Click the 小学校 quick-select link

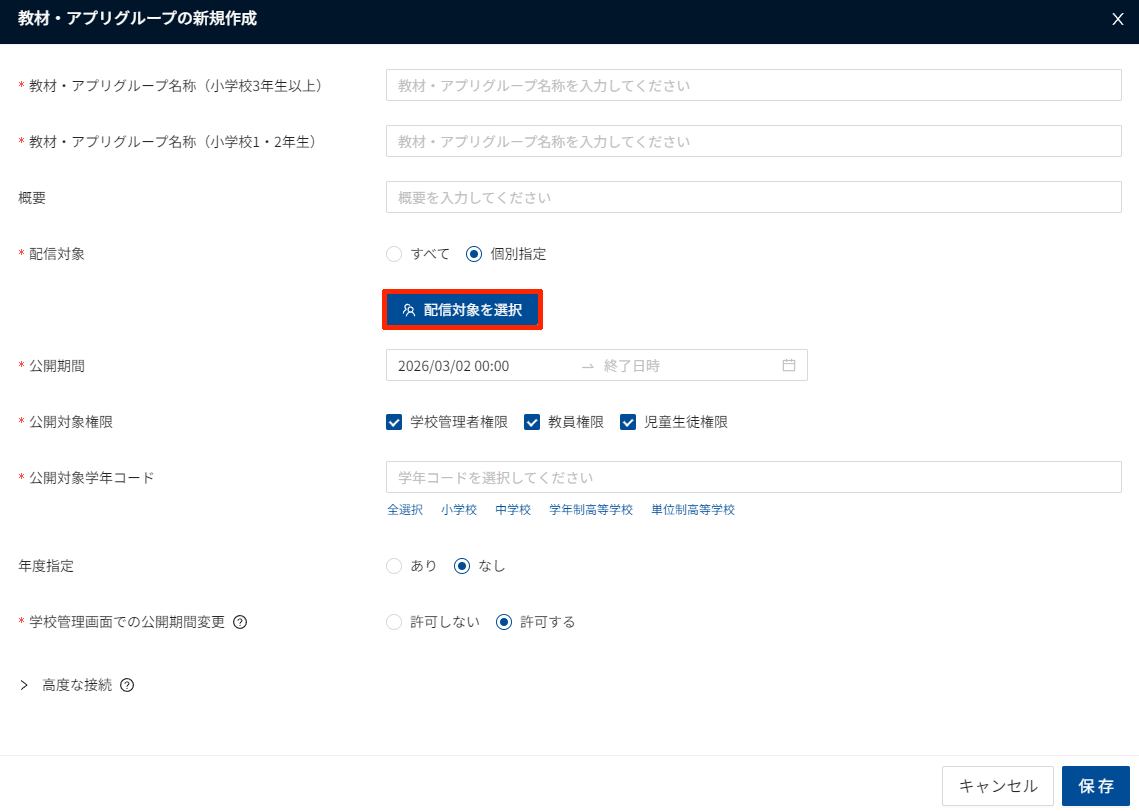[x=459, y=510]
